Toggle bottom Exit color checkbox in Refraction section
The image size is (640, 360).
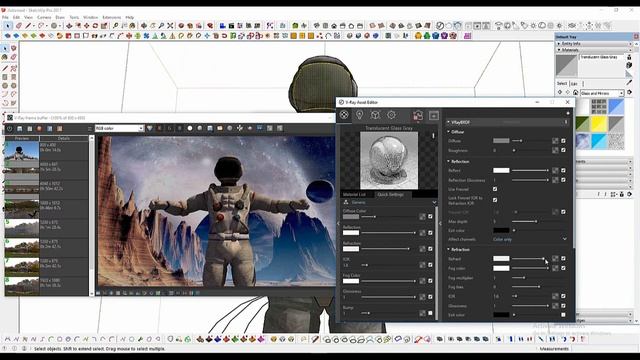pos(563,315)
